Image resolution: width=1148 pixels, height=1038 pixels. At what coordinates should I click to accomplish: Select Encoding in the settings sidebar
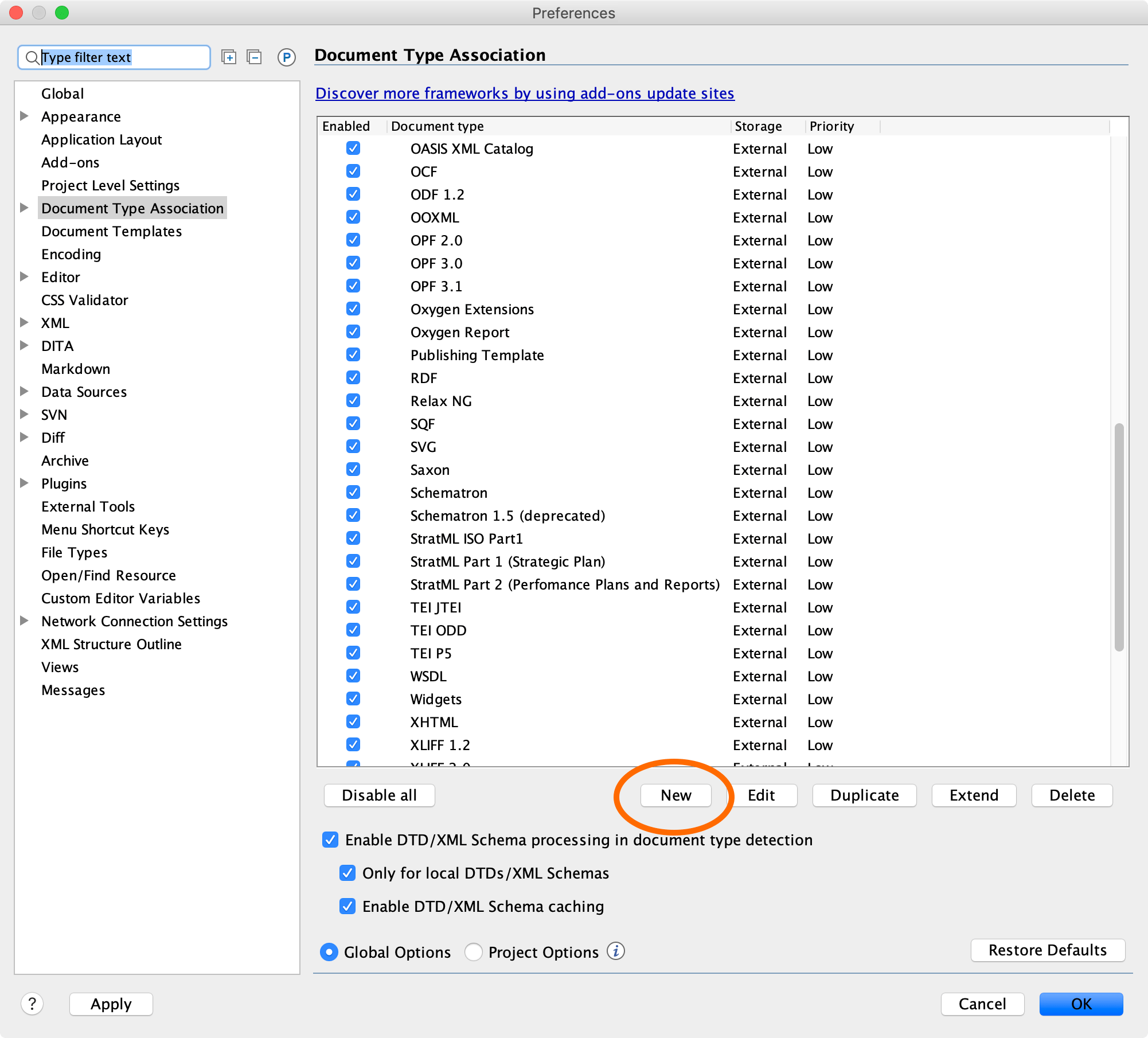[x=71, y=254]
